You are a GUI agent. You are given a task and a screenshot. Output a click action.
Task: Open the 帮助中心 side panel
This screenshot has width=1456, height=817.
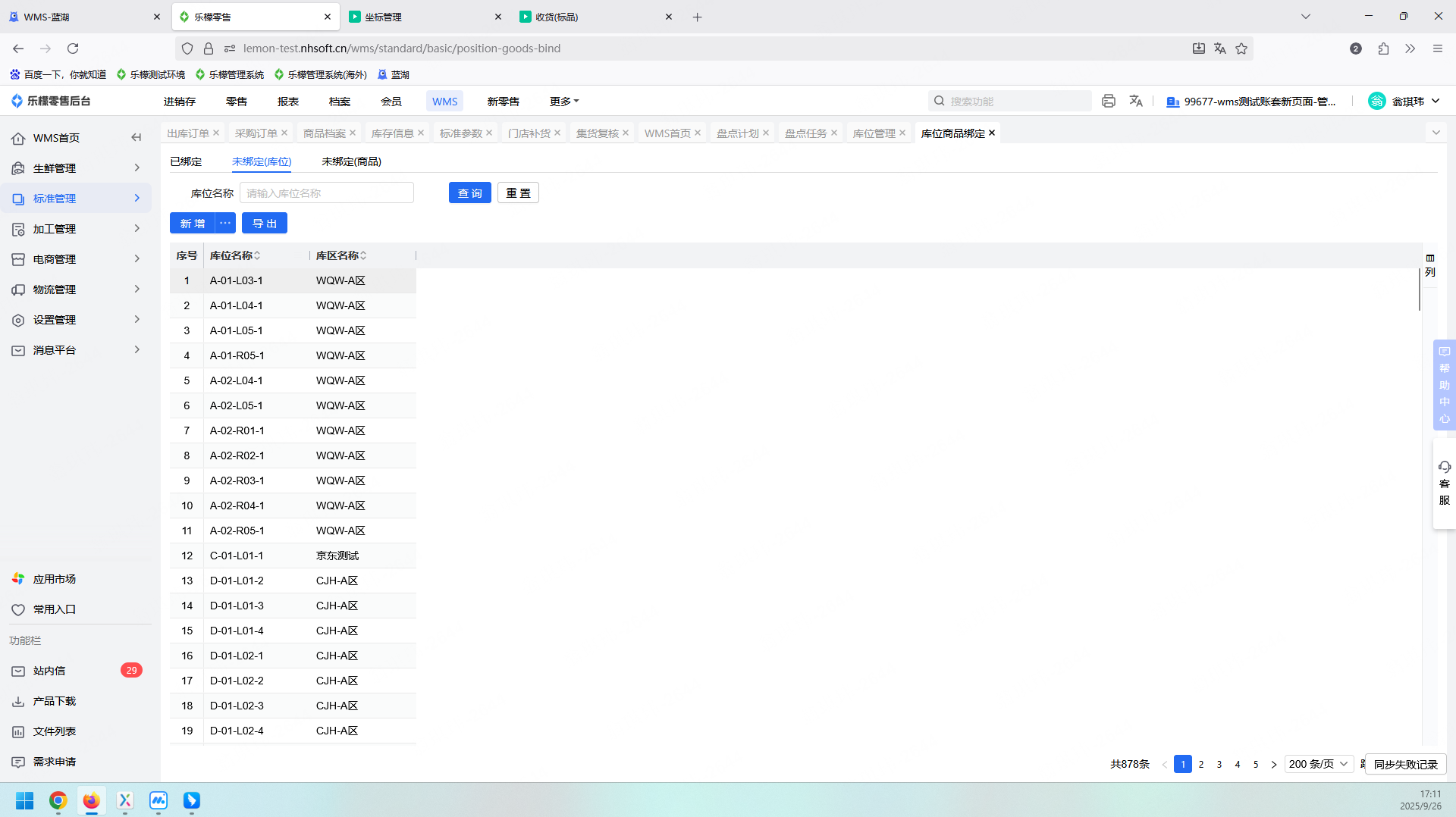coord(1445,385)
